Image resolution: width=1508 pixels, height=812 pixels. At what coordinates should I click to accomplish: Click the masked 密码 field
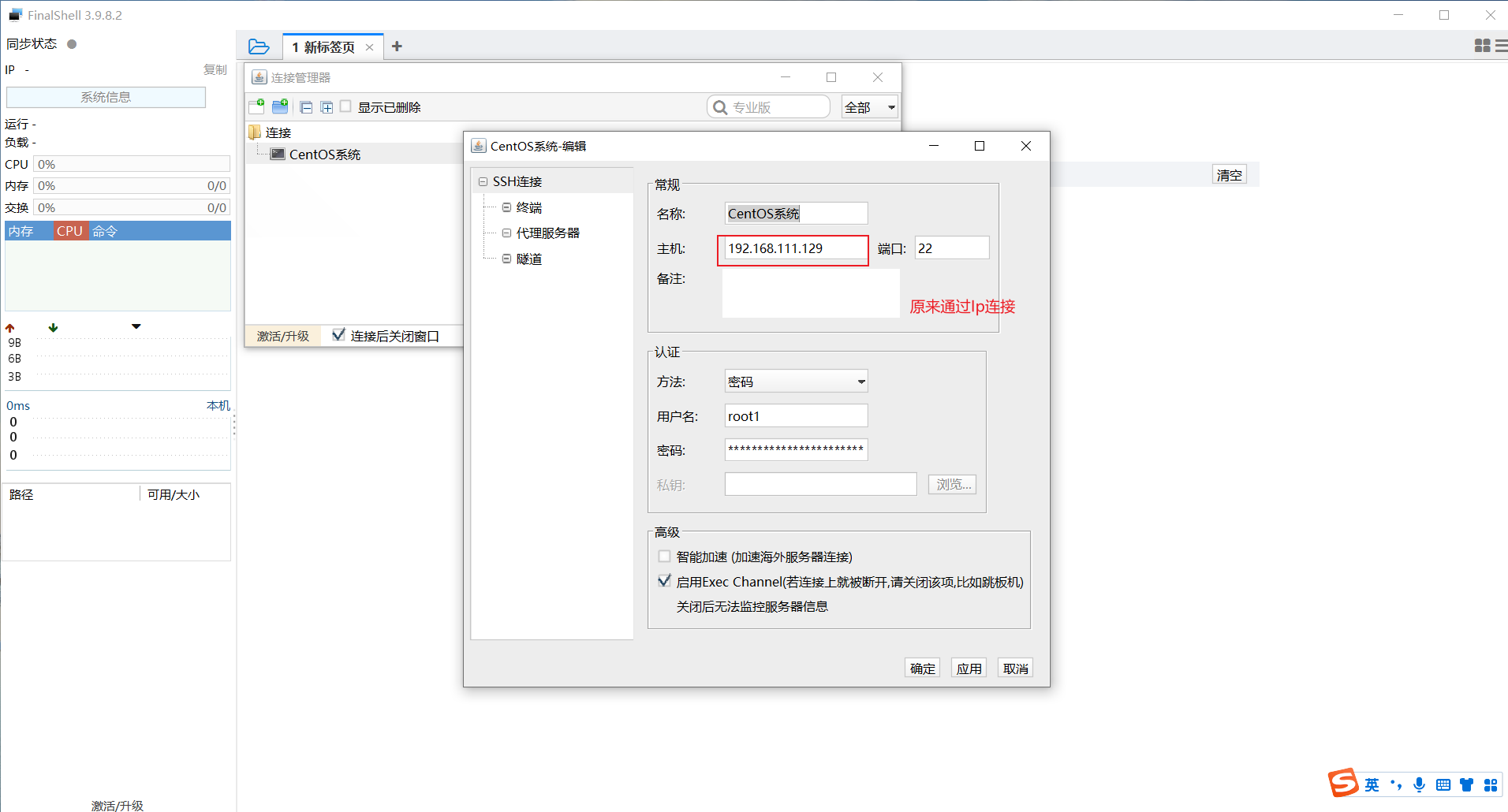[x=796, y=450]
